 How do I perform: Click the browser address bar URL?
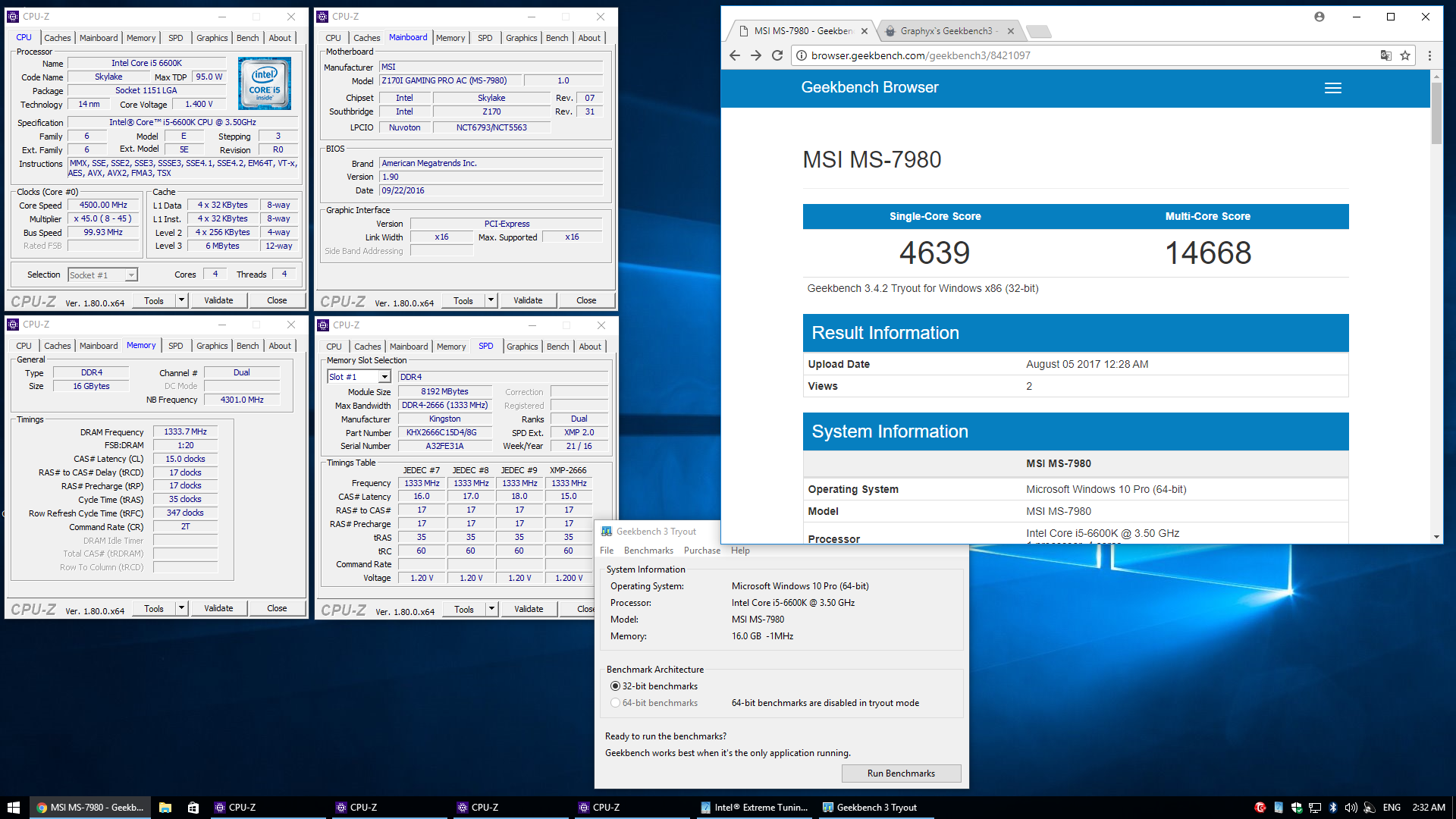click(x=921, y=55)
